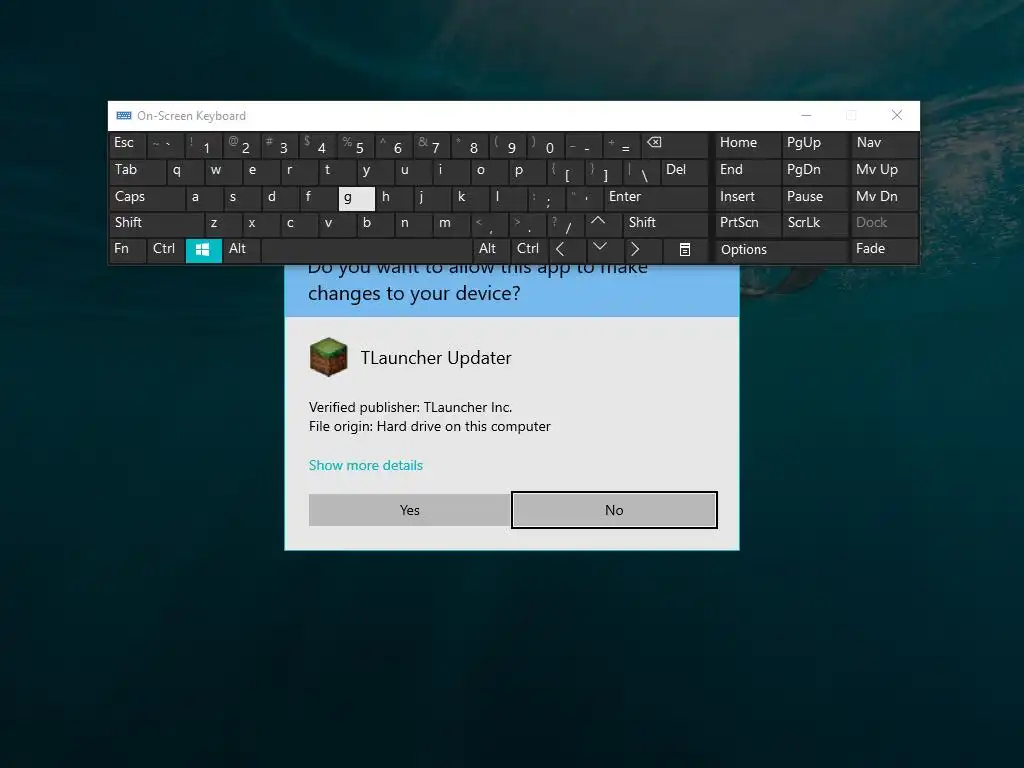Tap the equals plus key

point(622,144)
